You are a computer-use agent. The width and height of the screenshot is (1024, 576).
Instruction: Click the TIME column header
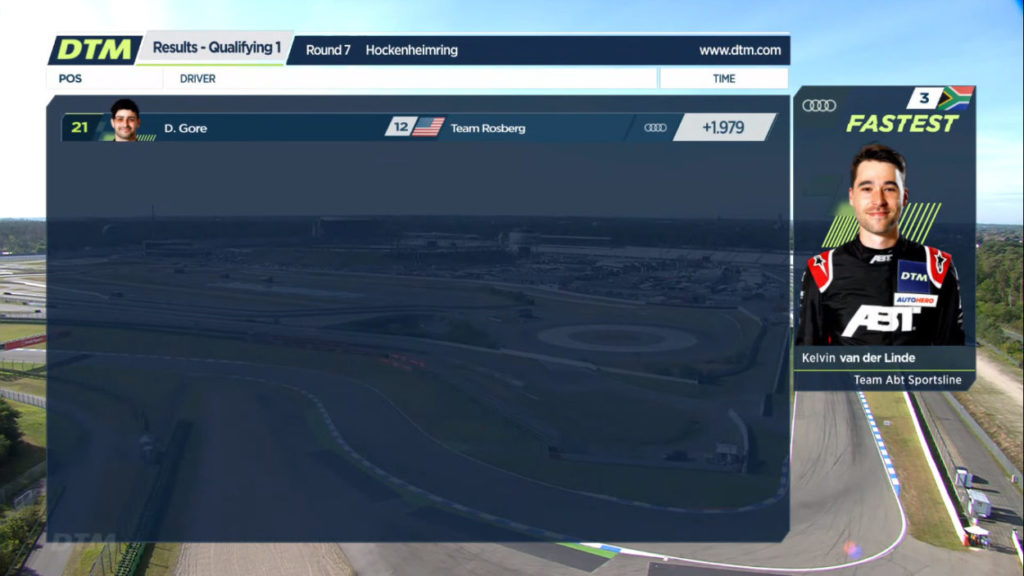[724, 78]
